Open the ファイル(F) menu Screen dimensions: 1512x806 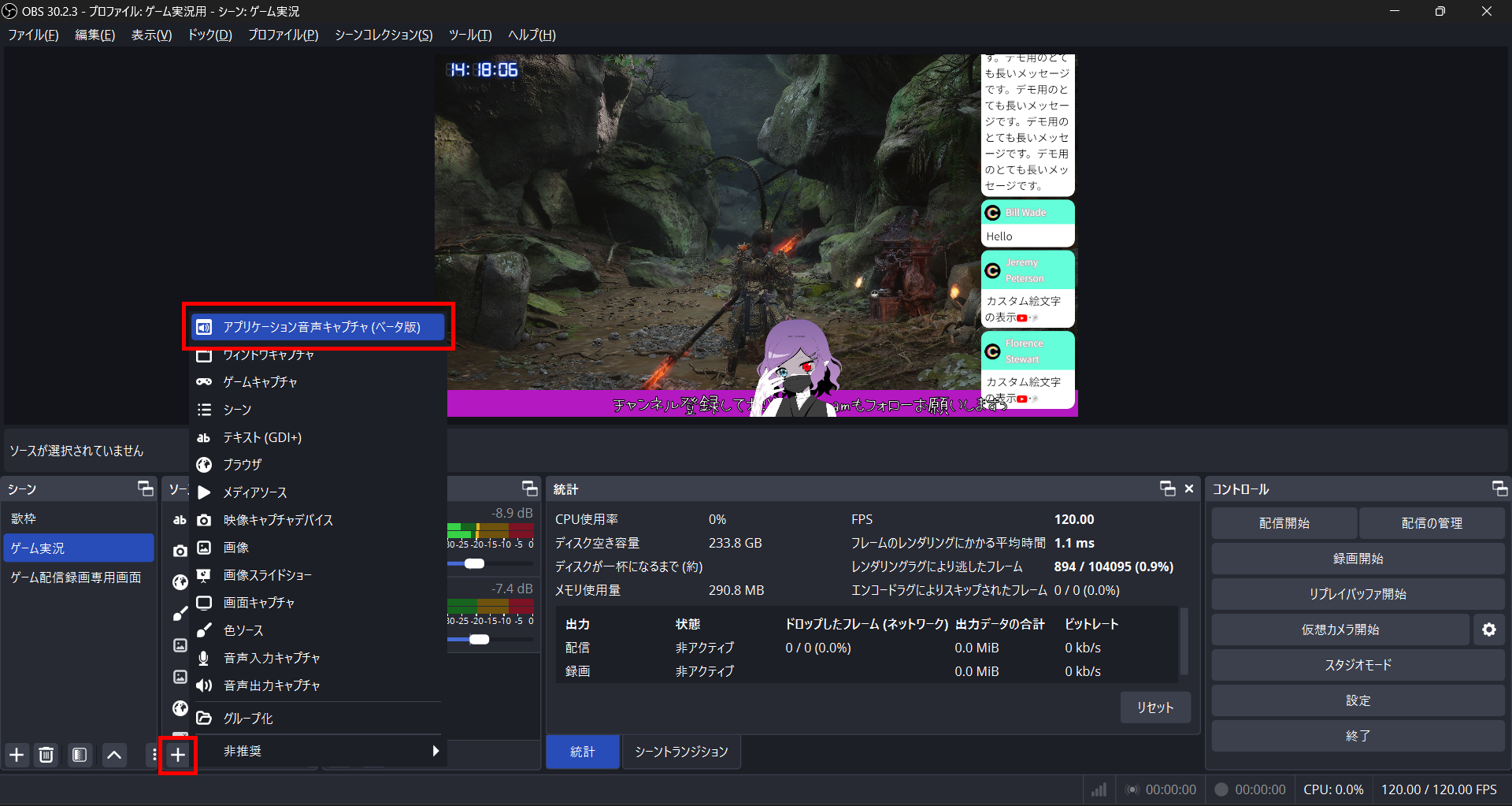(33, 35)
